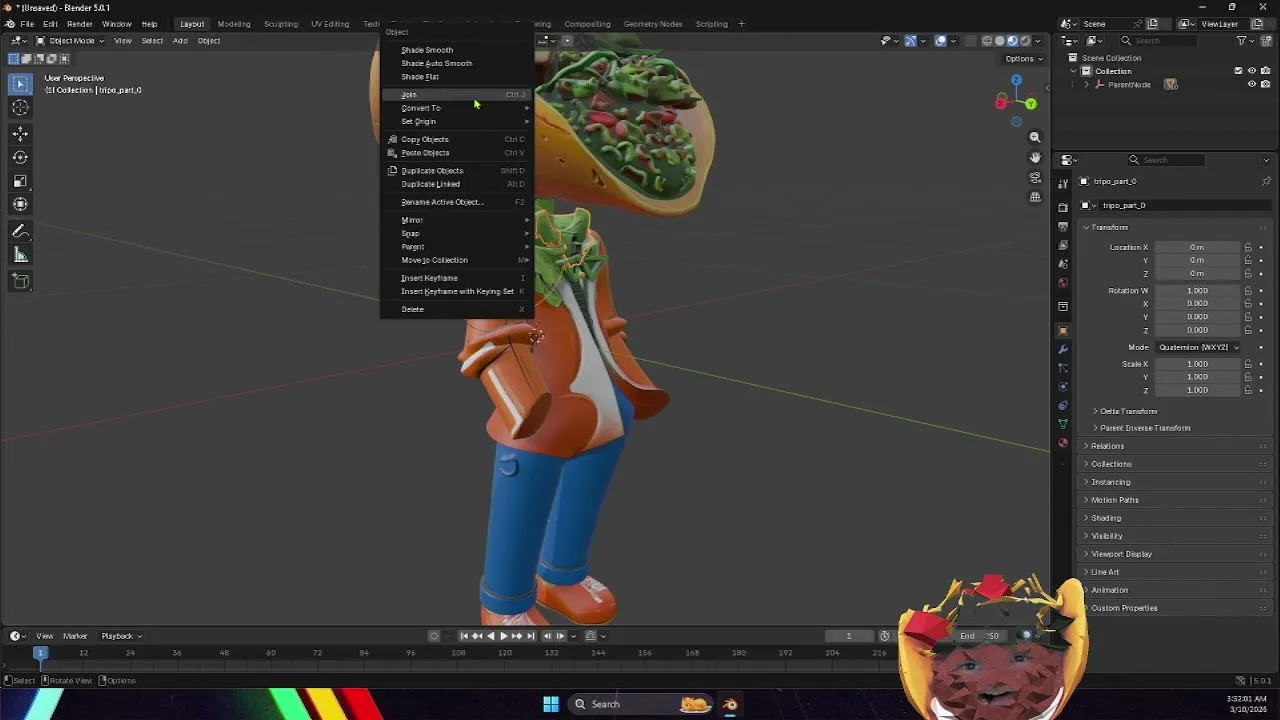Open the Object Mode dropdown
Screen dimensions: 1280x720
[x=71, y=41]
